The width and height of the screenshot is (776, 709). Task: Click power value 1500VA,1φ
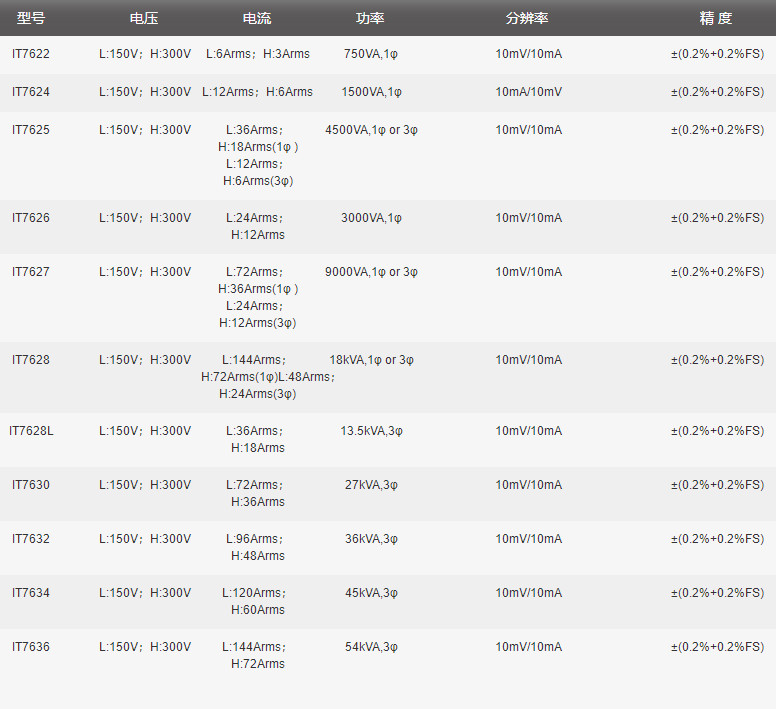[x=371, y=92]
